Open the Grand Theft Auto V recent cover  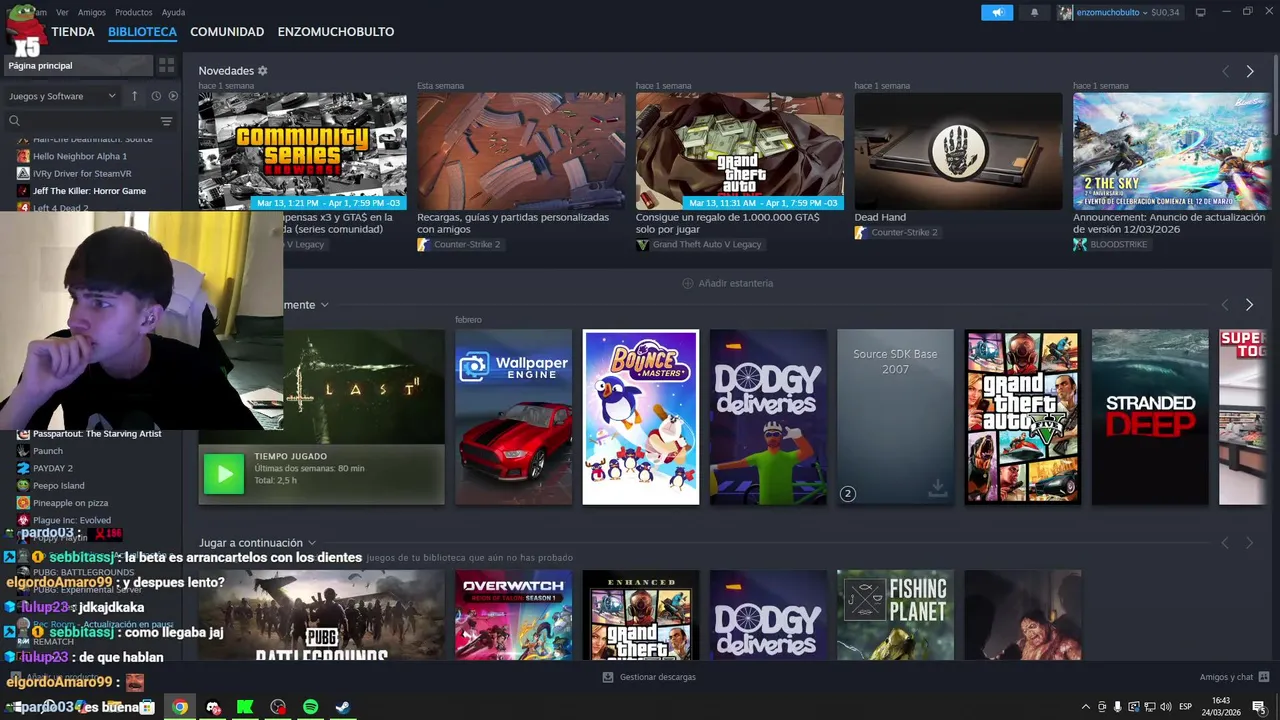pos(1022,417)
